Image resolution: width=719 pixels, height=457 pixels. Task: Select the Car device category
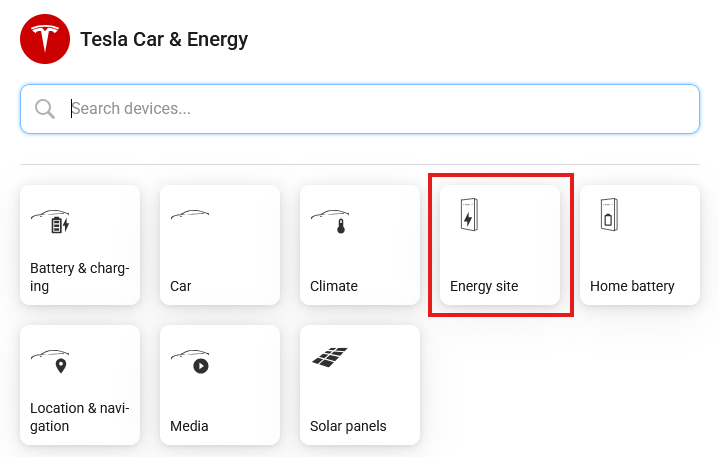pos(220,245)
